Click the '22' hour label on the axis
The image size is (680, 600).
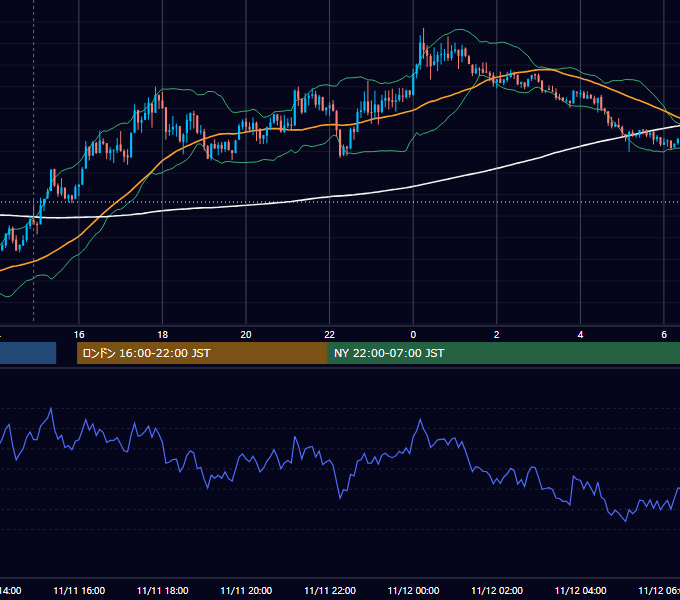coord(330,335)
